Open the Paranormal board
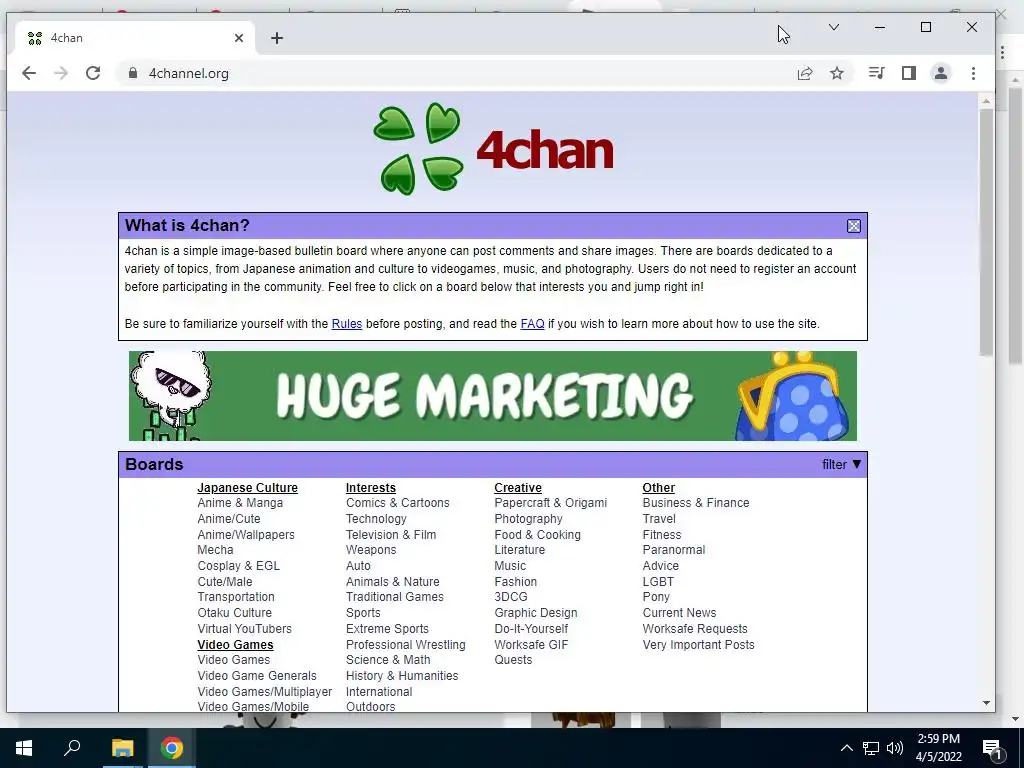Image resolution: width=1024 pixels, height=768 pixels. 674,550
